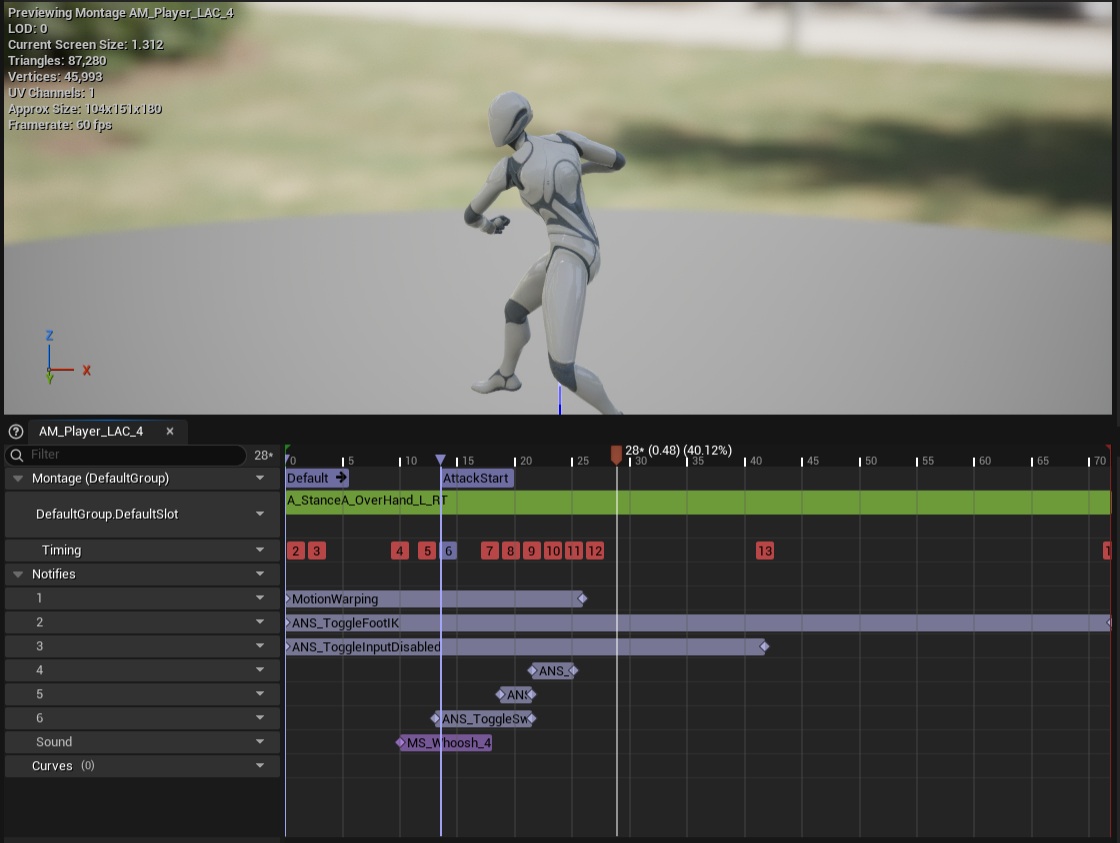
Task: Click timing marker 5
Action: (426, 551)
